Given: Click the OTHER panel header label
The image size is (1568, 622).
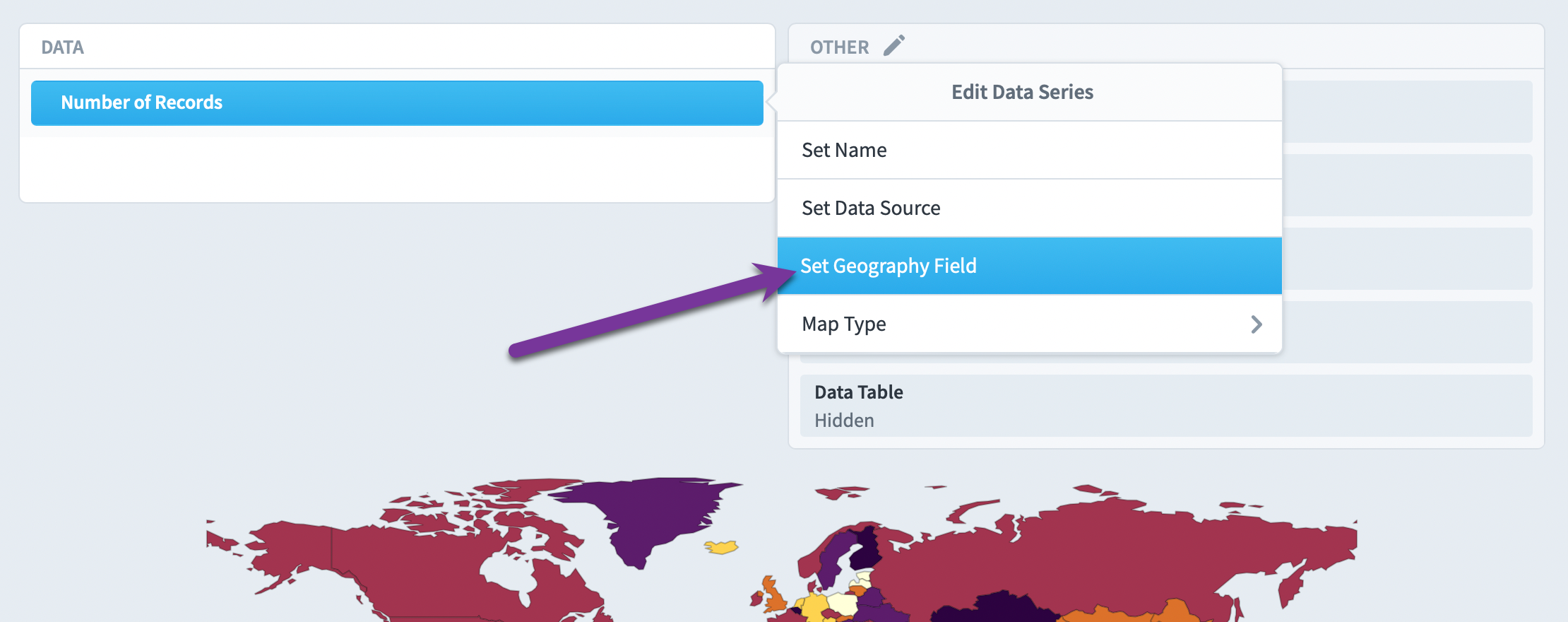Looking at the screenshot, I should [x=839, y=47].
